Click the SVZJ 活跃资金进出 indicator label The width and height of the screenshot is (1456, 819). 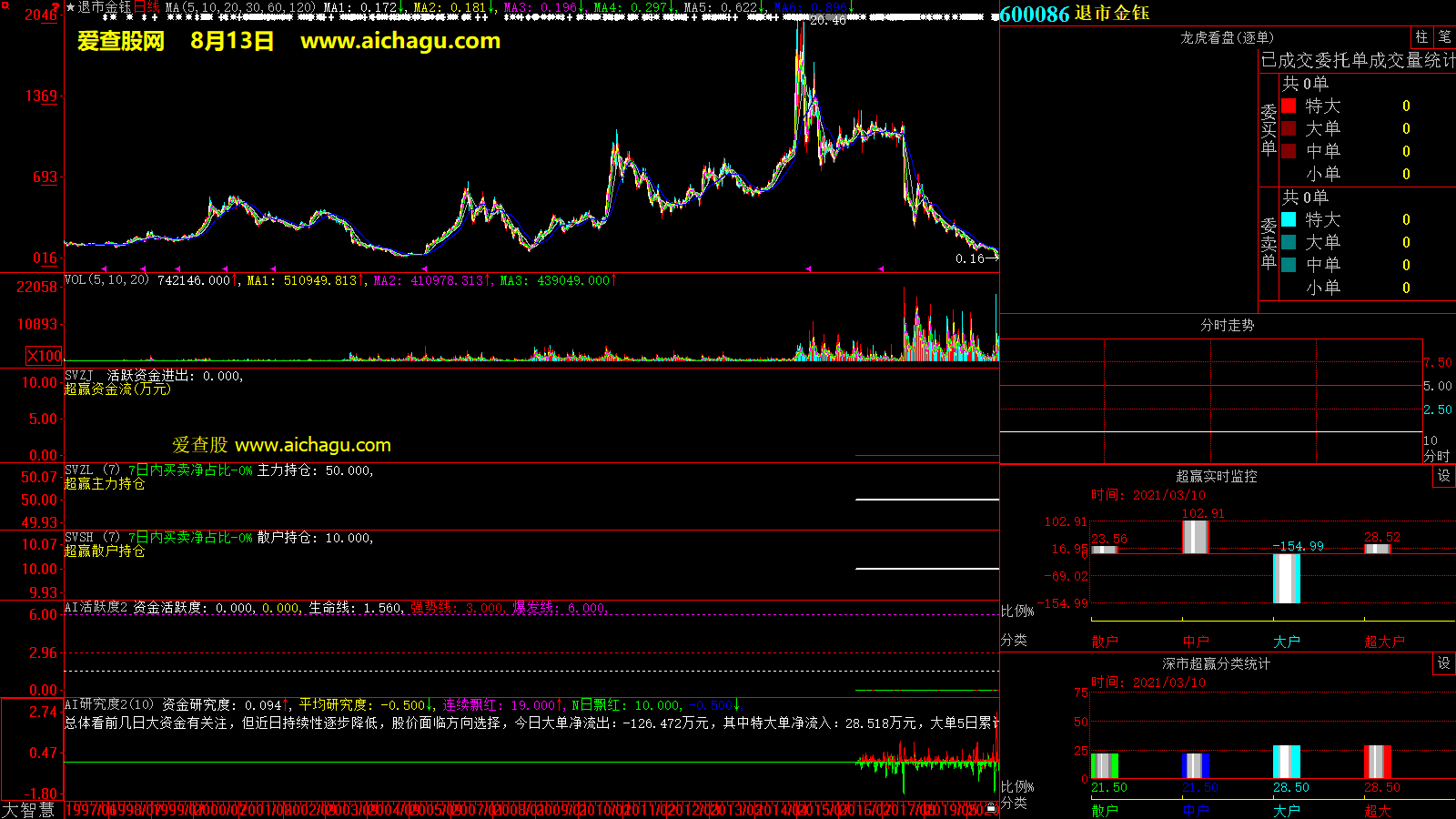[x=154, y=376]
